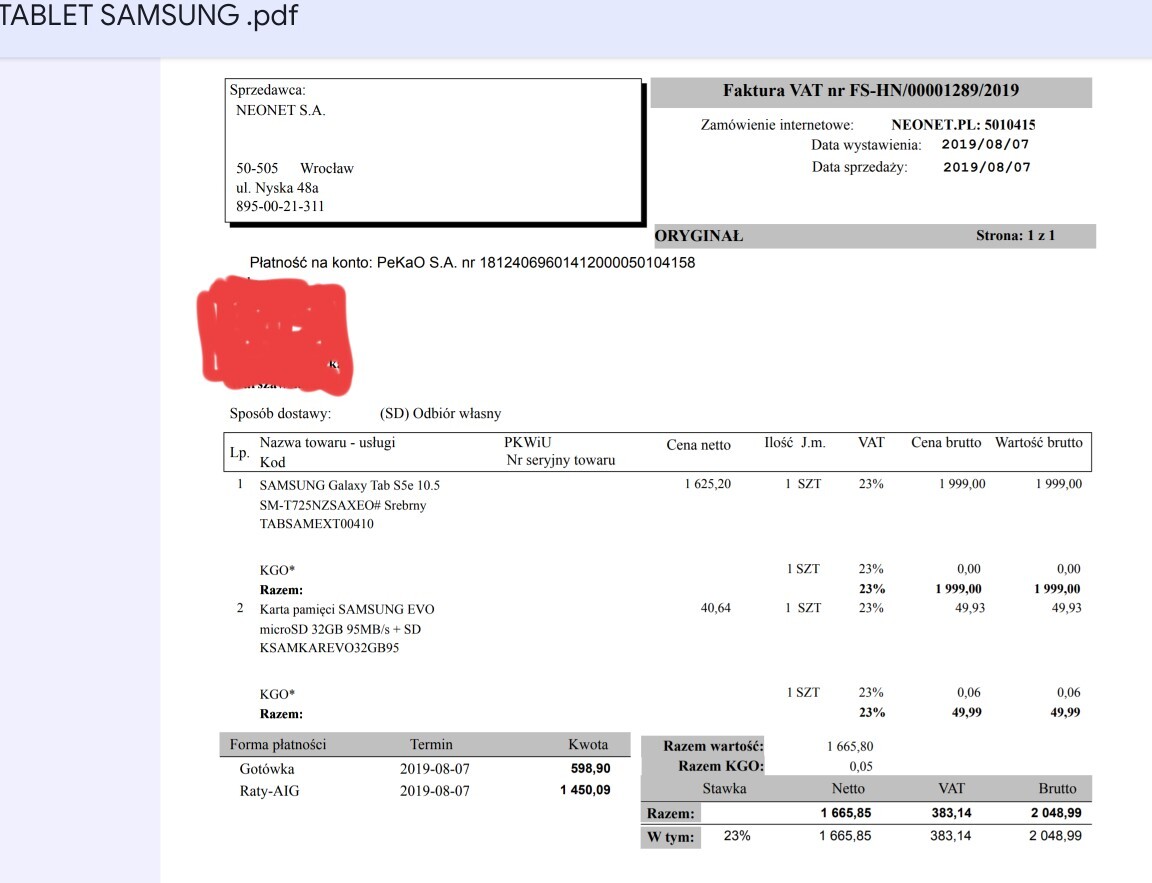This screenshot has height=883, width=1152.
Task: Select bold VAT amount '383,14' in Razem row
Action: click(951, 812)
